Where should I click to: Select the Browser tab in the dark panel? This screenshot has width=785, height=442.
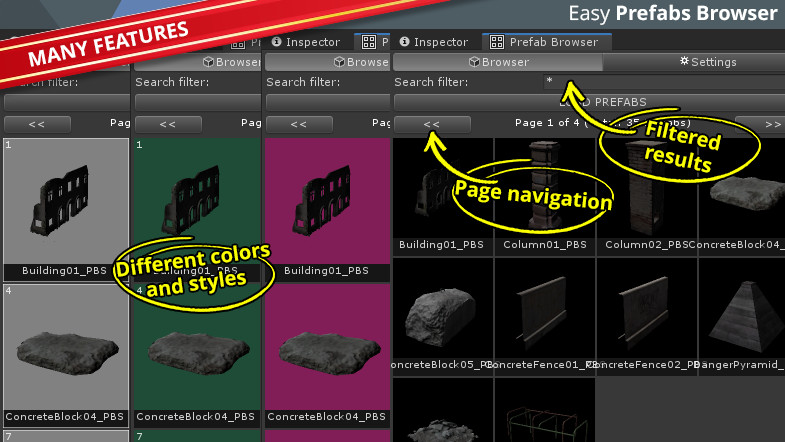[x=498, y=62]
